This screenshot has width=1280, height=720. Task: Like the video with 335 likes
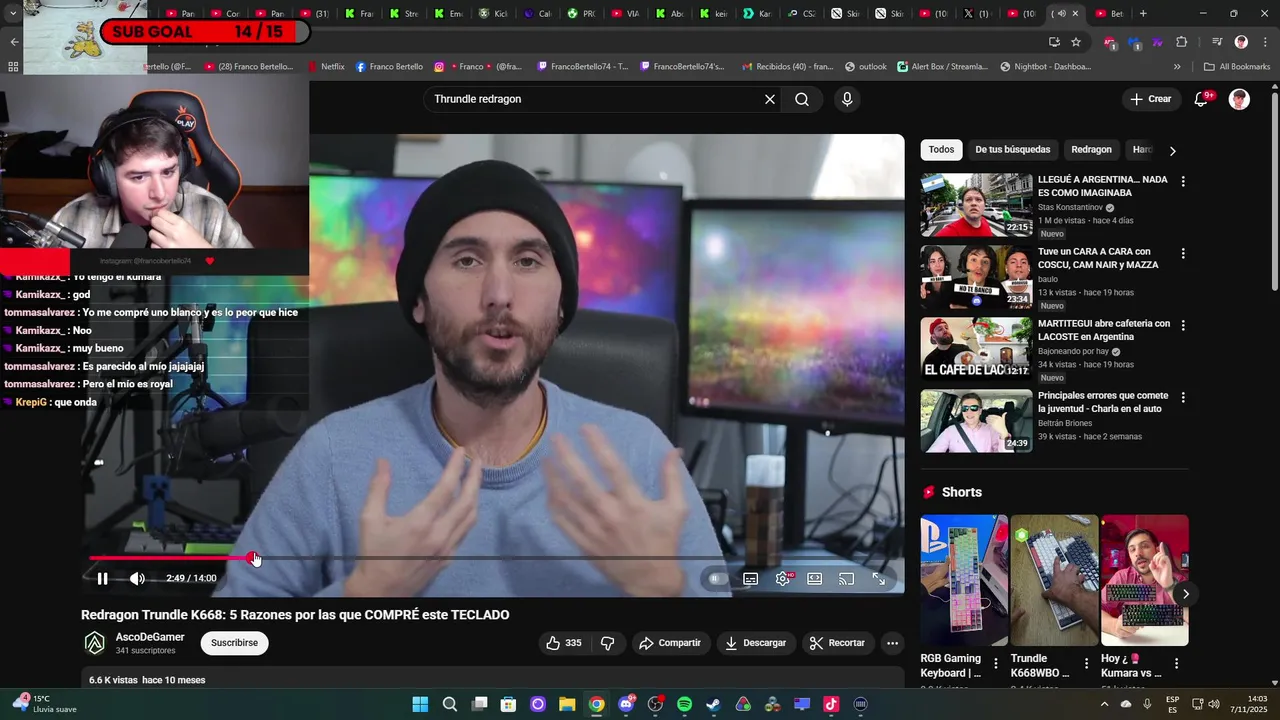(563, 643)
